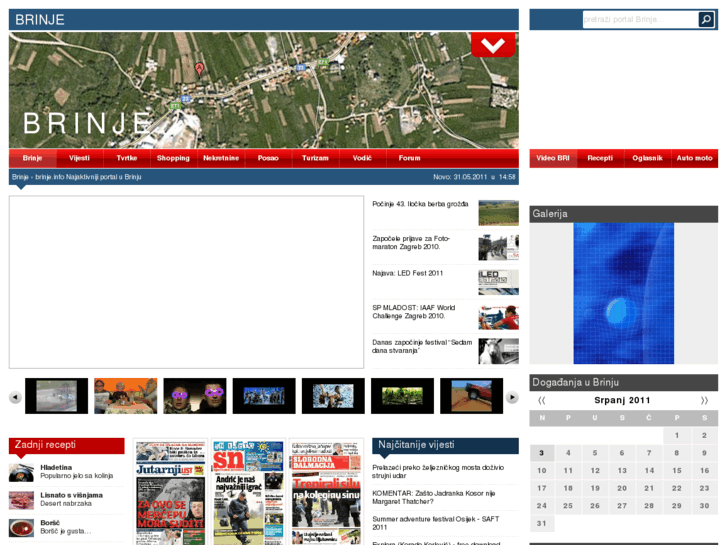727x545 pixels.
Task: Click the search magnifier icon
Action: point(706,19)
